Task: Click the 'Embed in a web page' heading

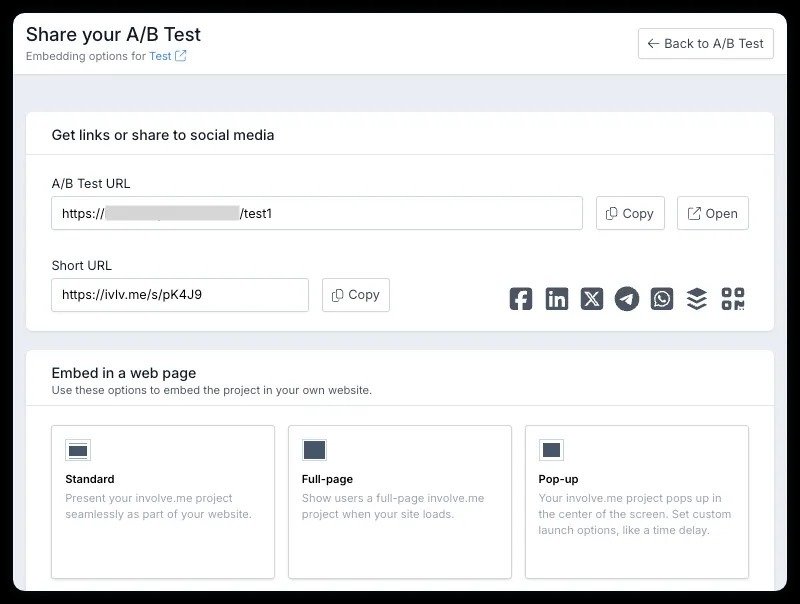Action: [124, 373]
